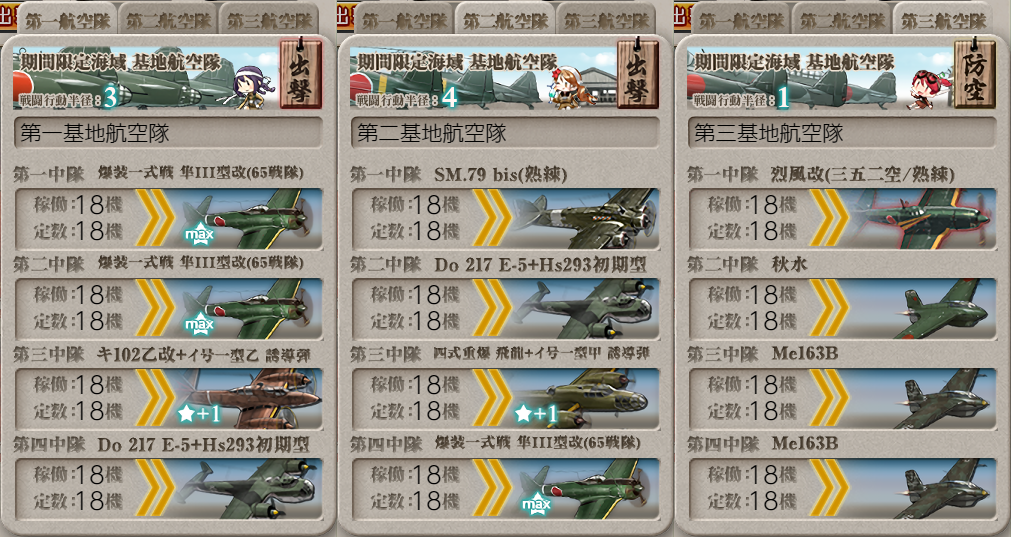Toggle the 出撃 wooden tag on first air base

(x=301, y=74)
